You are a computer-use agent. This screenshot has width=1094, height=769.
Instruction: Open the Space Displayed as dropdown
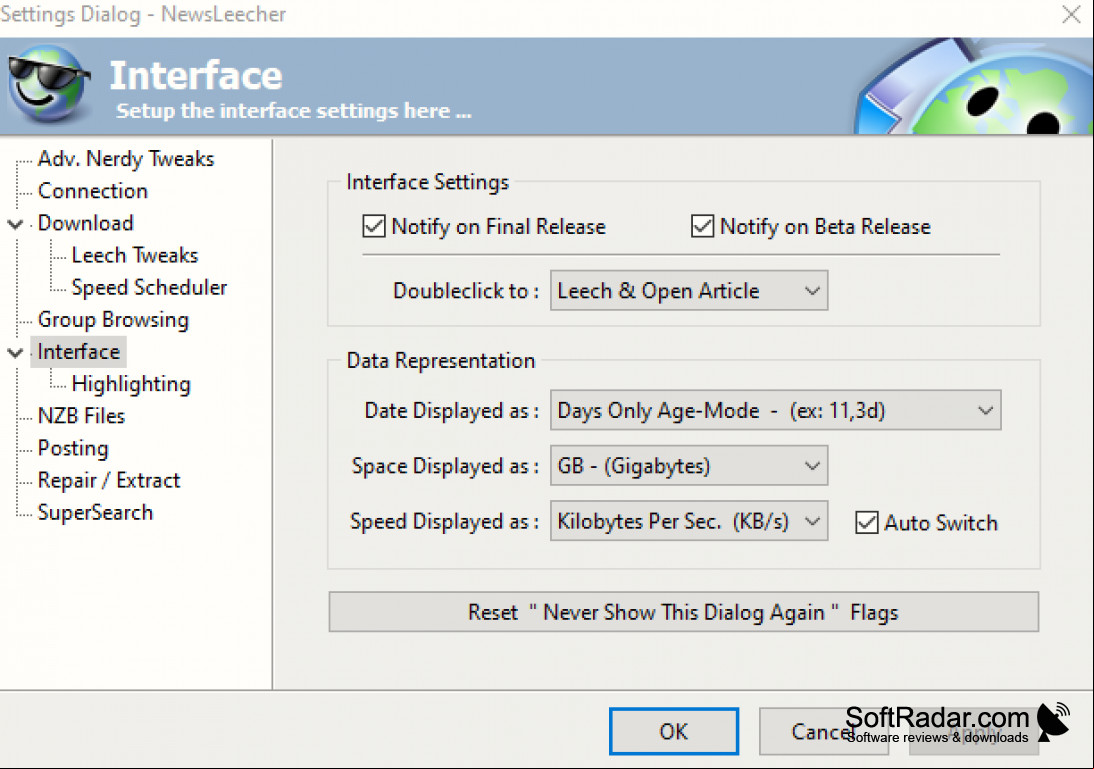pos(689,465)
